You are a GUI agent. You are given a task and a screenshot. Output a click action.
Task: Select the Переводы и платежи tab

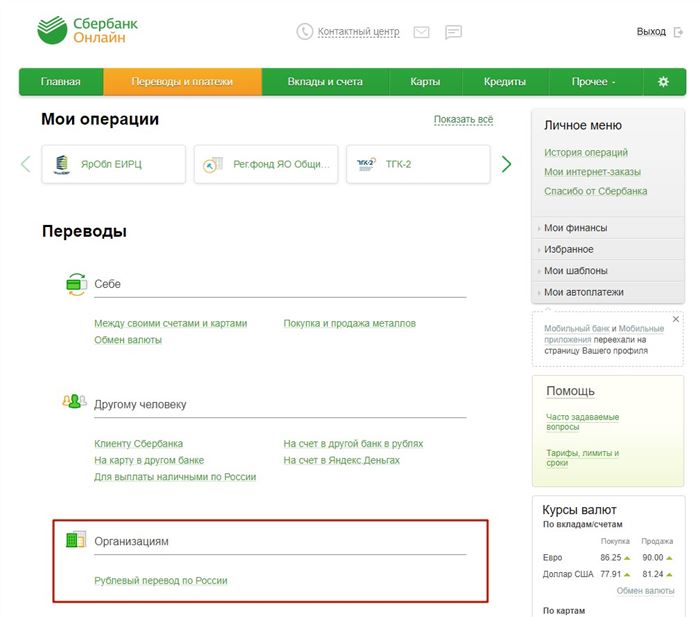tap(182, 82)
